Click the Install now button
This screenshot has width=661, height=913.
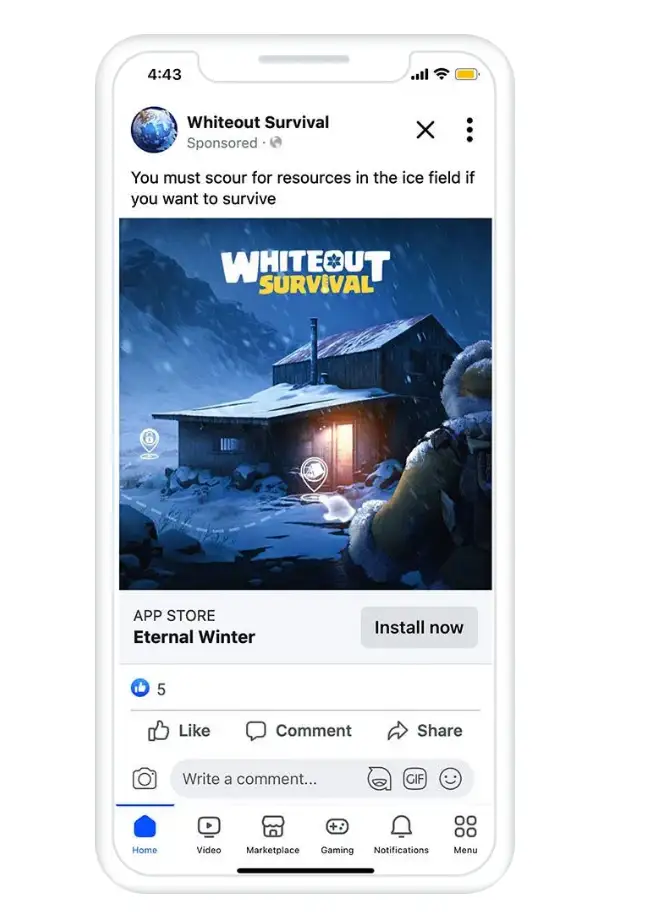(419, 627)
